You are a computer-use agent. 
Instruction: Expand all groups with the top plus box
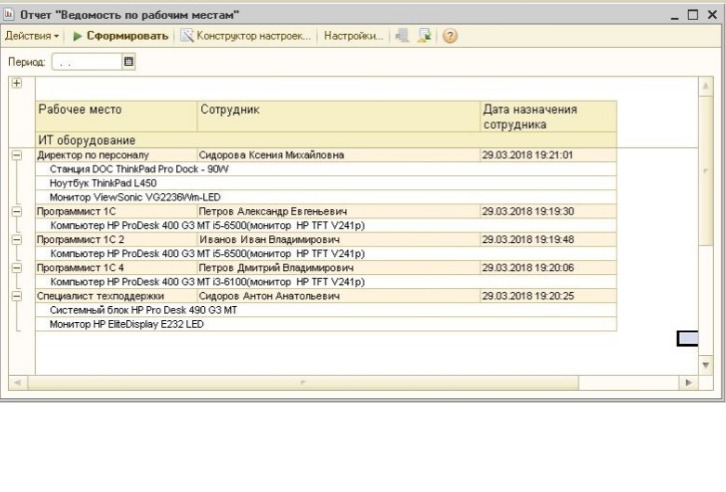pyautogui.click(x=15, y=83)
